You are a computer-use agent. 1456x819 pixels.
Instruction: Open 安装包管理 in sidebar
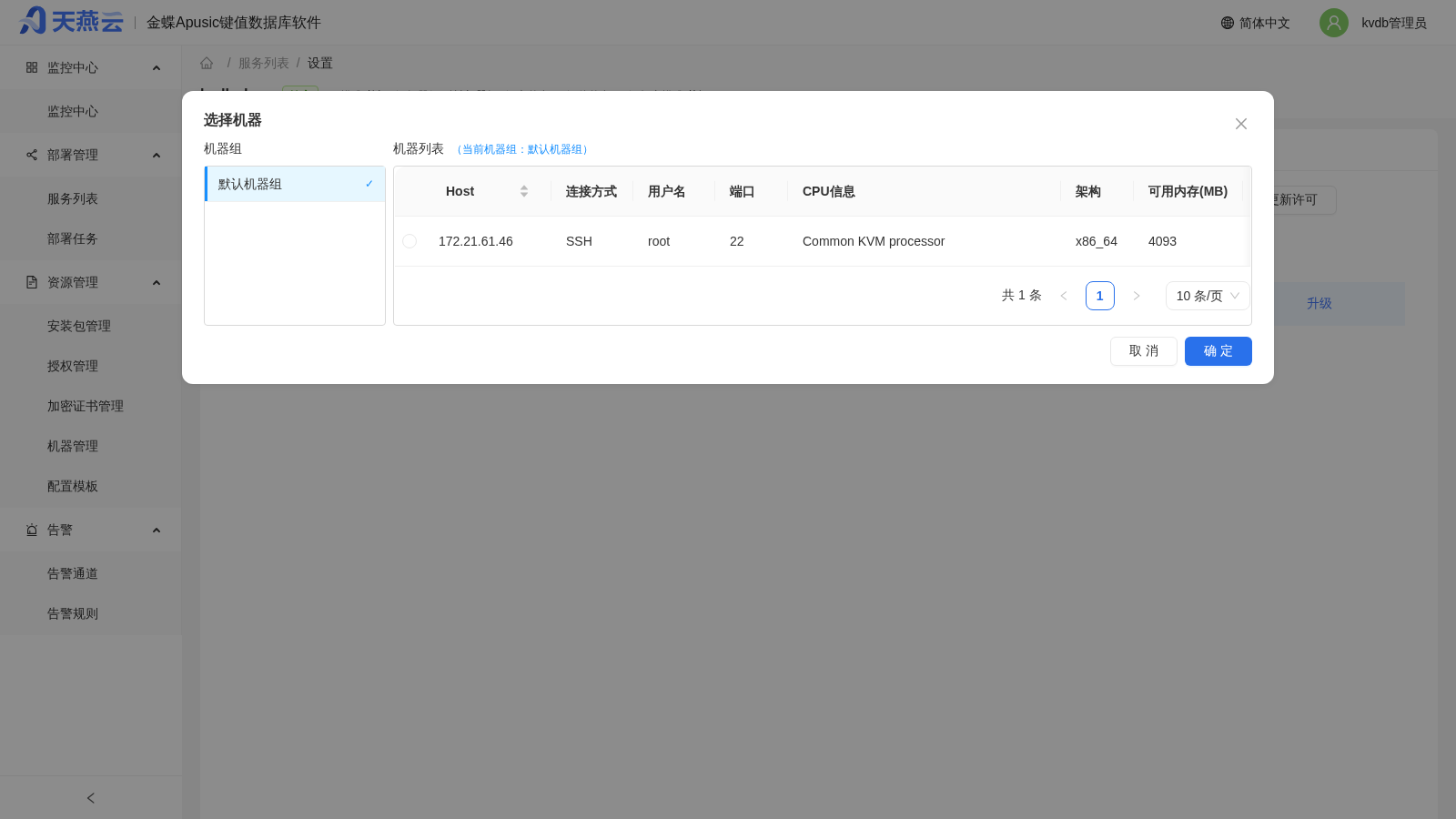coord(79,326)
